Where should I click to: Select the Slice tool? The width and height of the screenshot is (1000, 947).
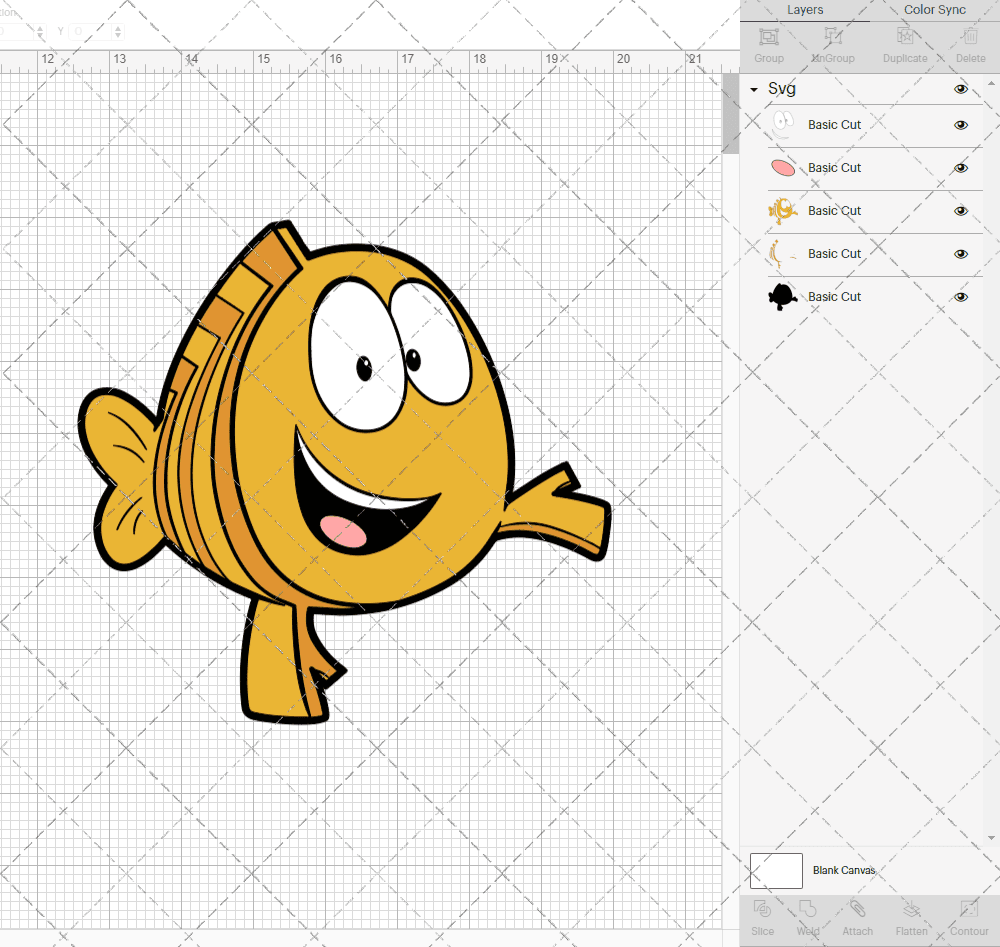762,909
